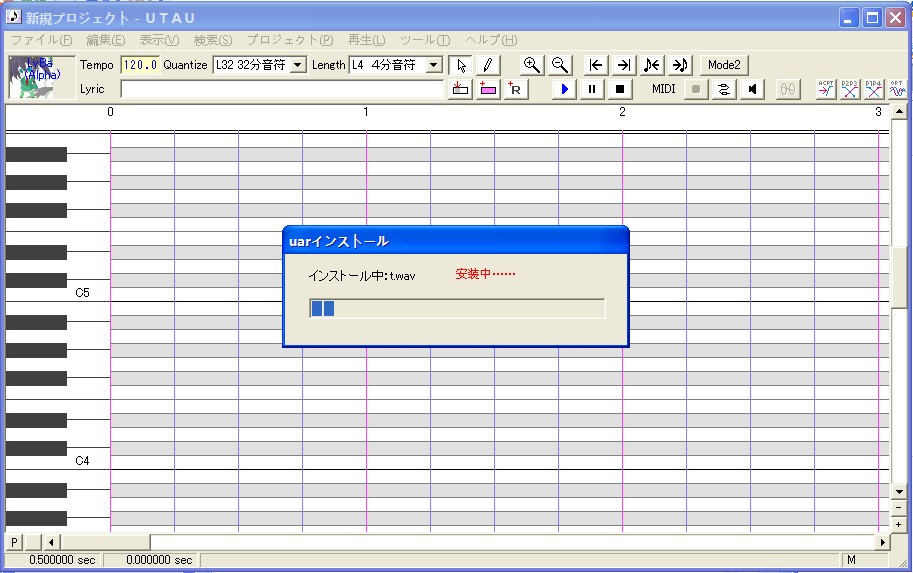Click the P2P3 crossfade icon
Screen dimensions: 913x573
(x=850, y=89)
